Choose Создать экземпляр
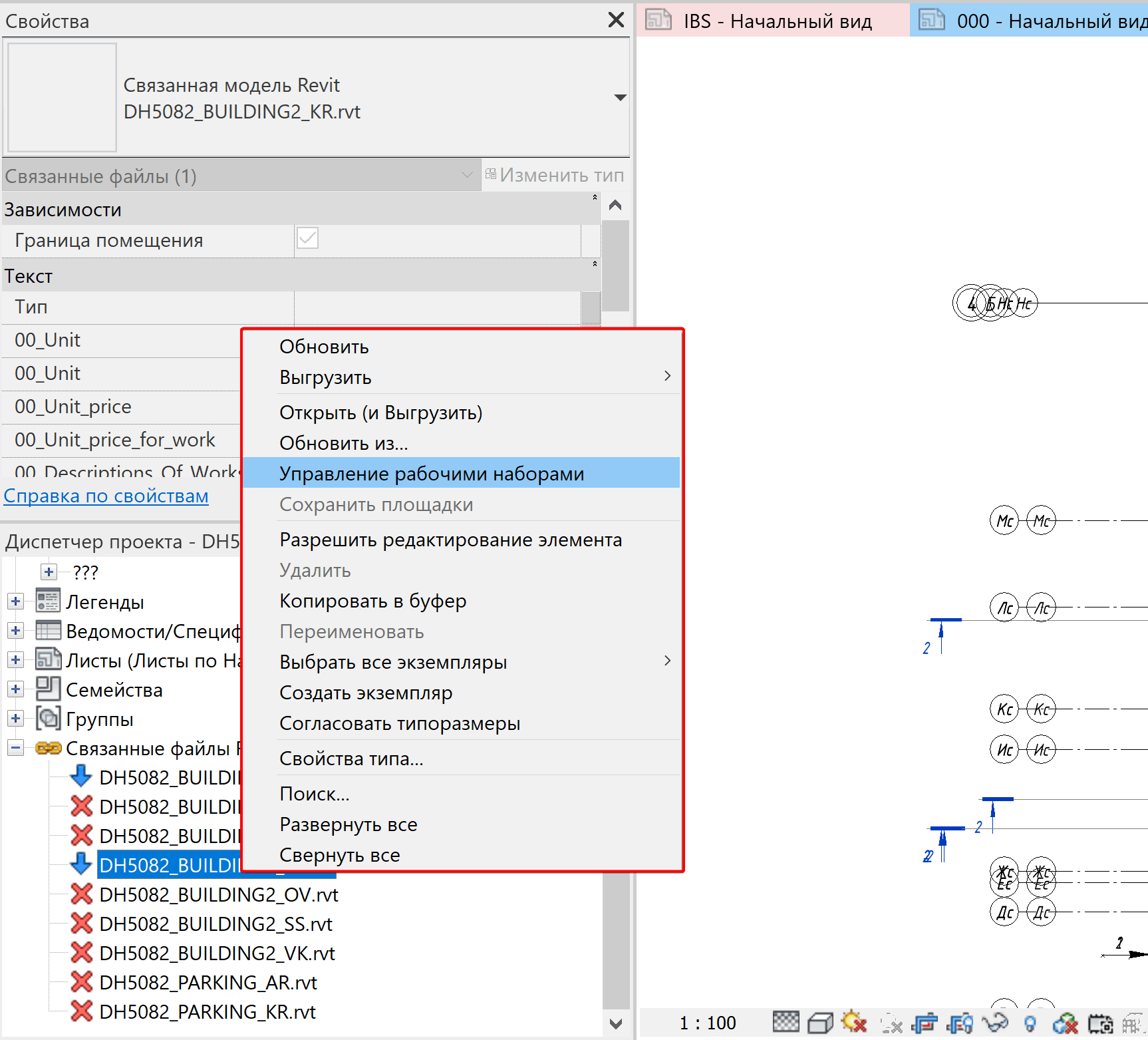Image resolution: width=1148 pixels, height=1040 pixels. coord(462,693)
